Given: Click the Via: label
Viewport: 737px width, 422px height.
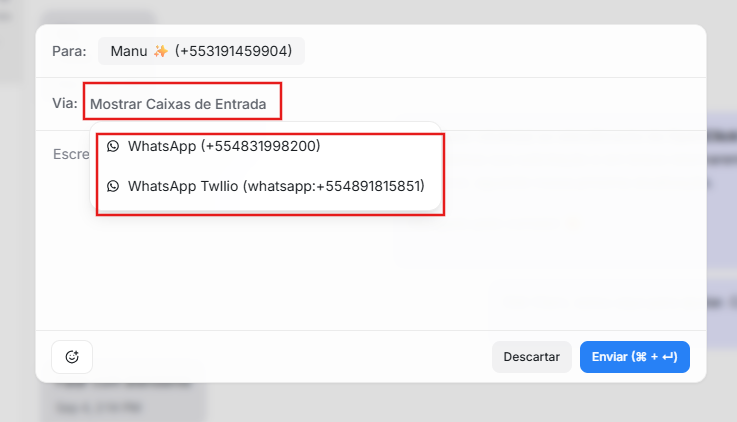Looking at the screenshot, I should [x=65, y=103].
